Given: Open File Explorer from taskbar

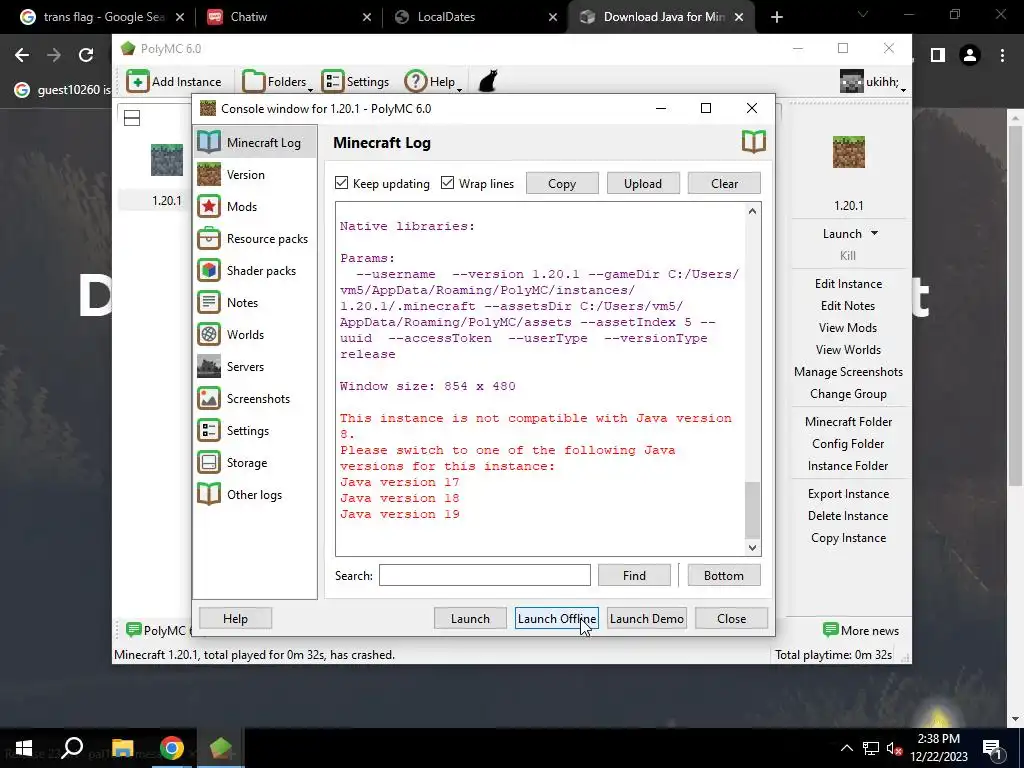Looking at the screenshot, I should (122, 748).
